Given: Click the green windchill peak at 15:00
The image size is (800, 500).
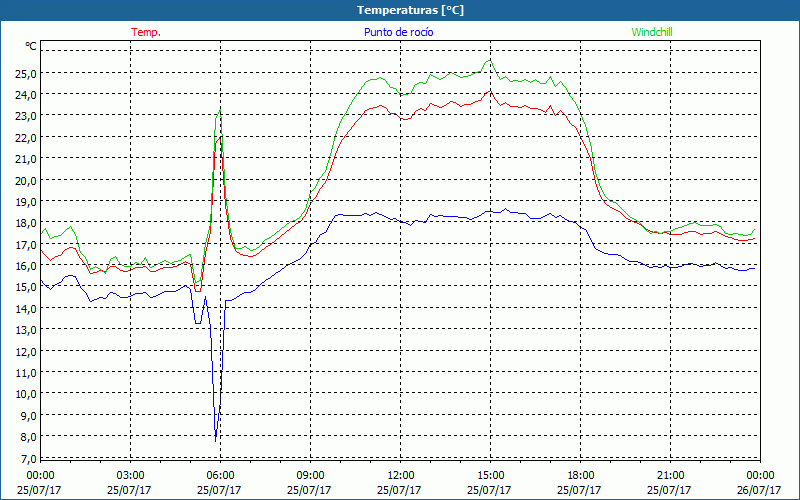Looking at the screenshot, I should [490, 60].
